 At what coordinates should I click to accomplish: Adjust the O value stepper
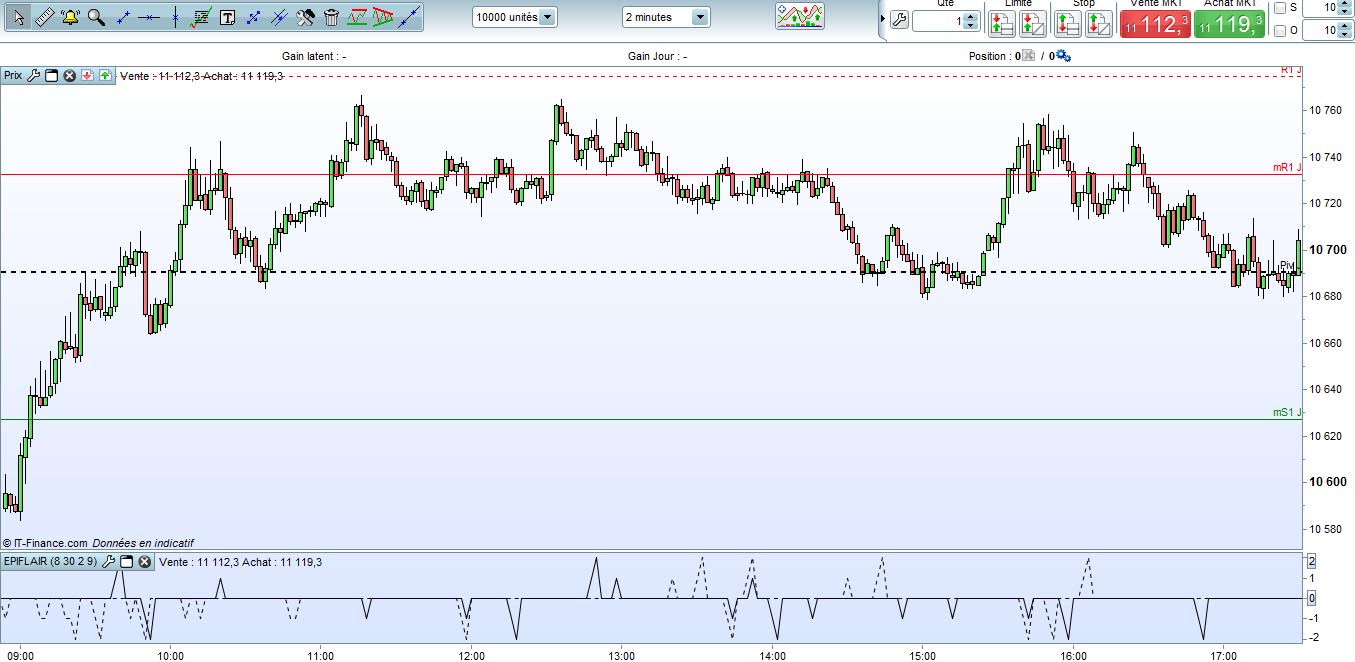coord(1346,31)
